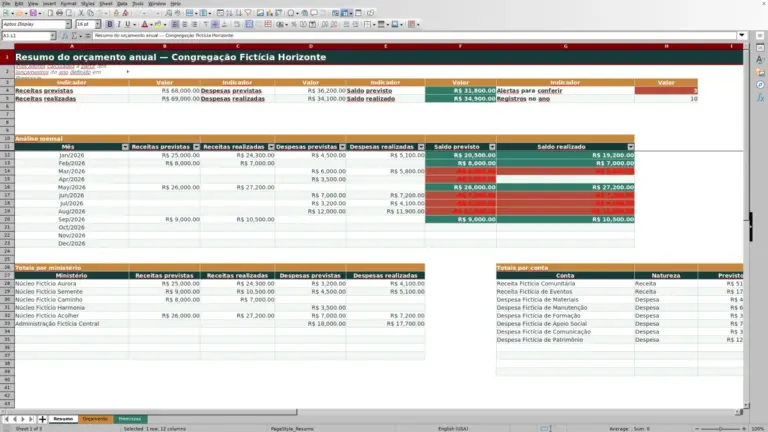Toggle Center Horizontally alignment
Viewport: 768px width, 432px height.
pyautogui.click(x=185, y=24)
